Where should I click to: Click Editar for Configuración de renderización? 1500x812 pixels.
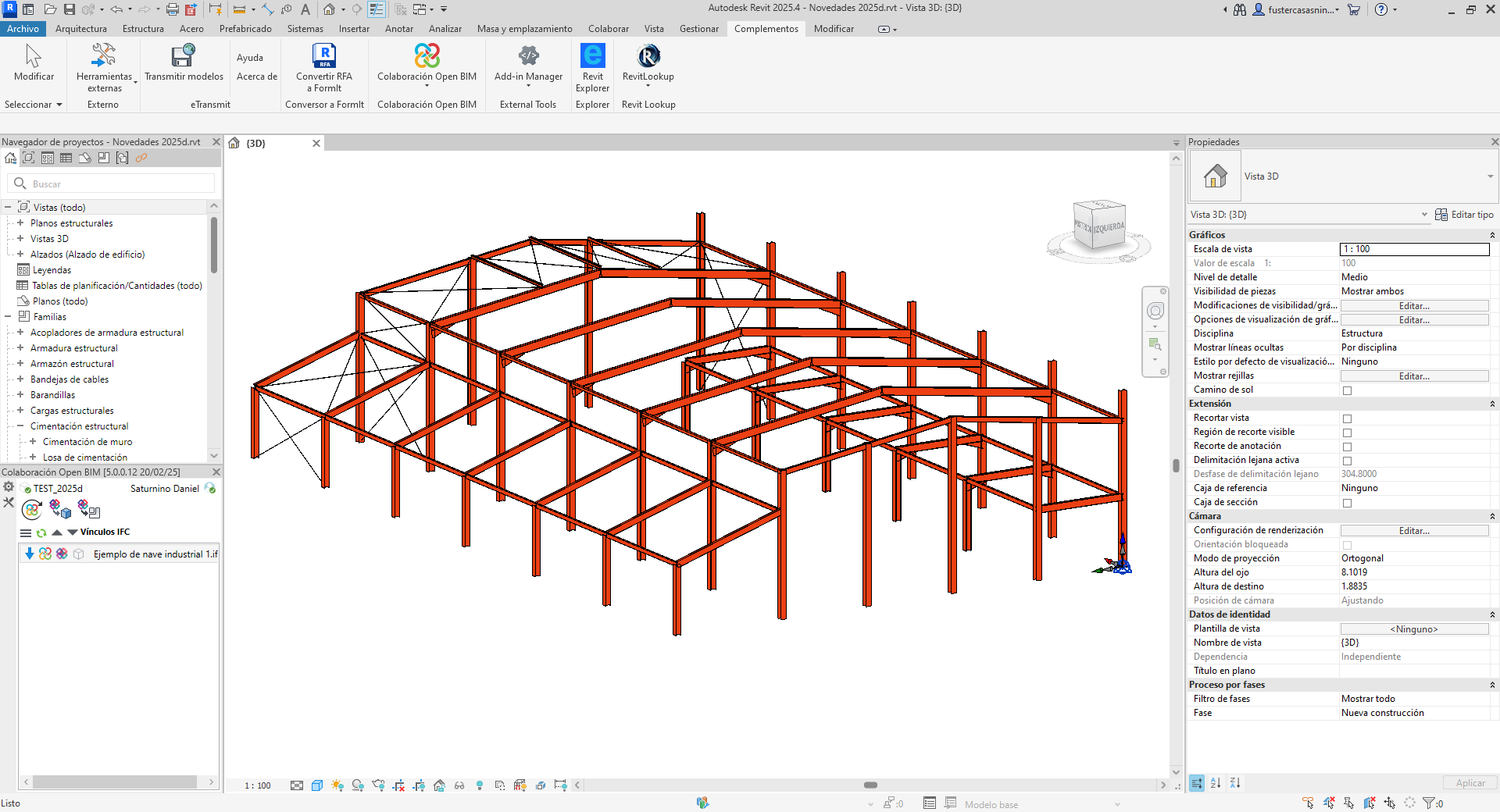point(1414,531)
